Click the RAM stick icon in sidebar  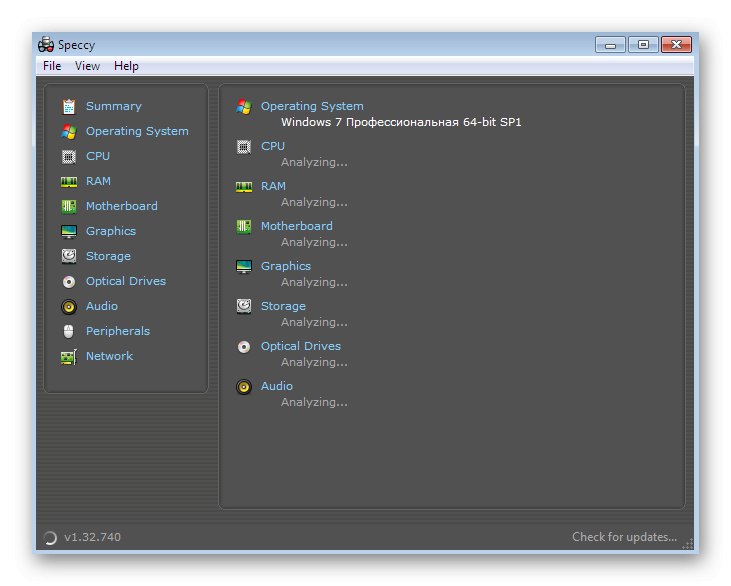(x=69, y=182)
